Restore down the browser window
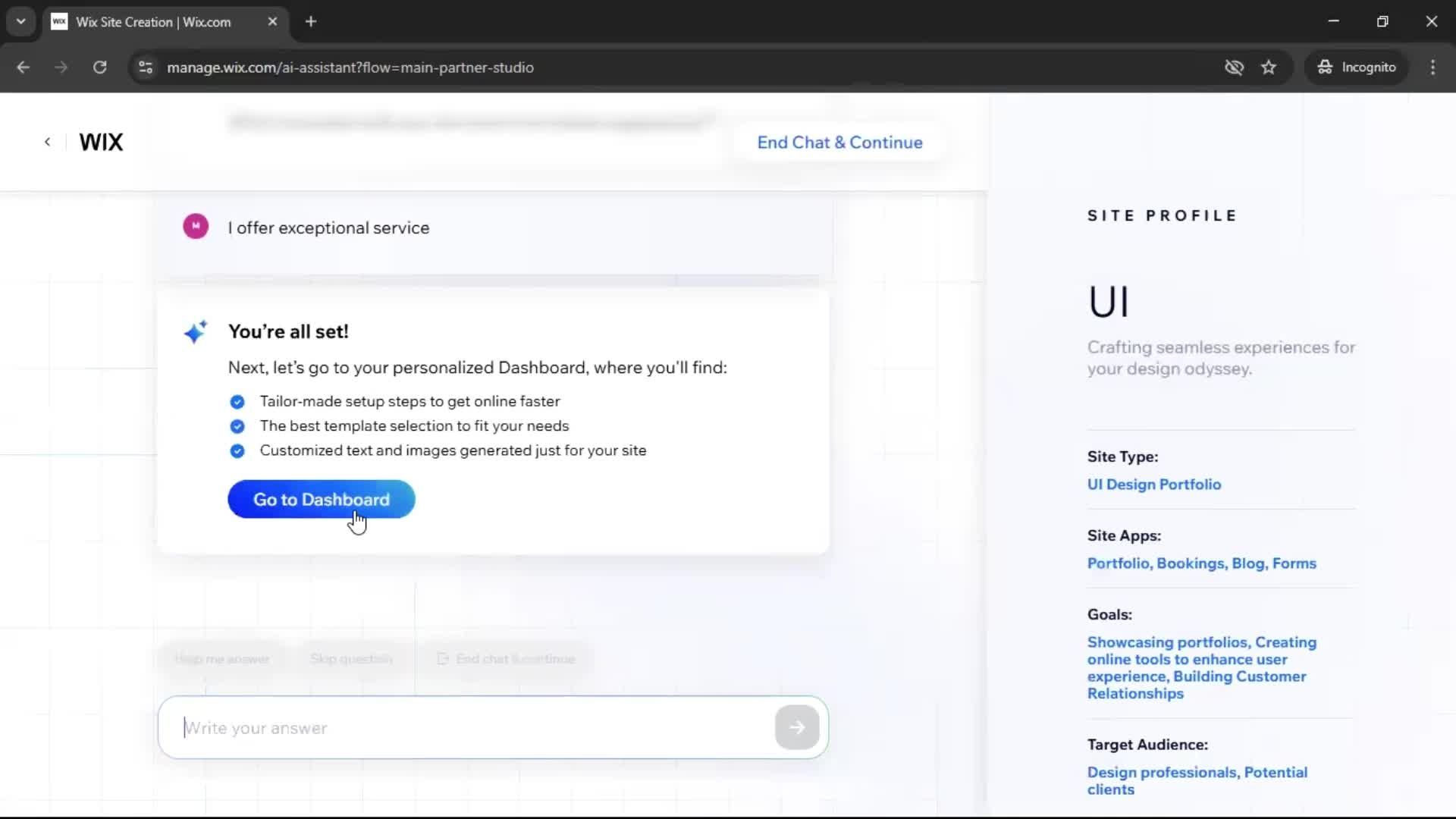The image size is (1456, 819). click(1382, 21)
